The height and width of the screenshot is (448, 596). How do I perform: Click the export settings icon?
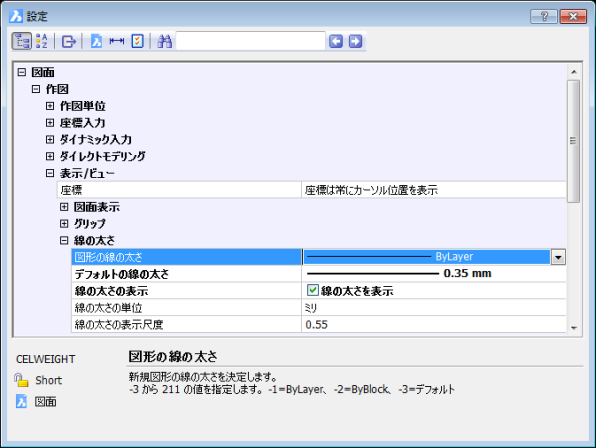69,41
